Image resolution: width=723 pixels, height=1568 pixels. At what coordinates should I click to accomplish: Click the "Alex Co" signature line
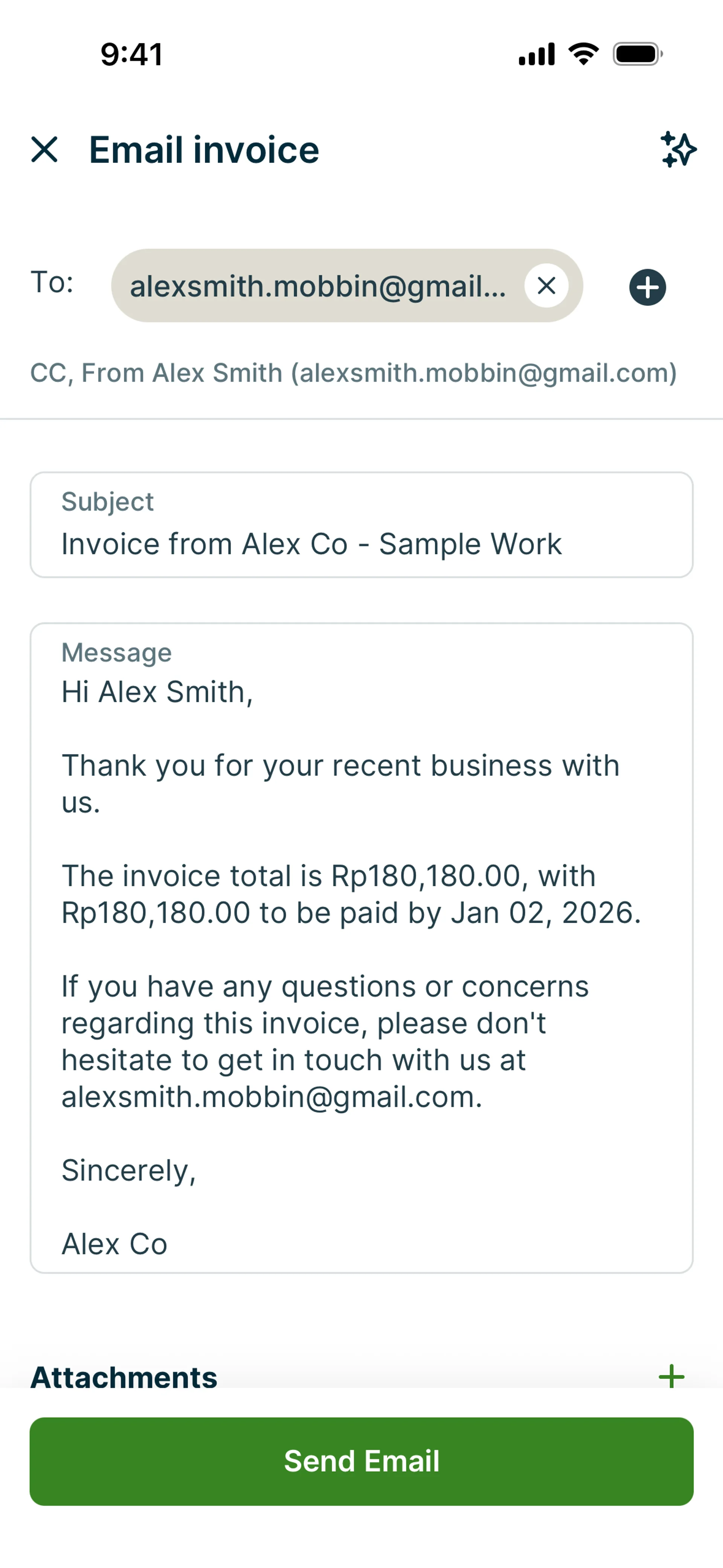coord(114,1244)
